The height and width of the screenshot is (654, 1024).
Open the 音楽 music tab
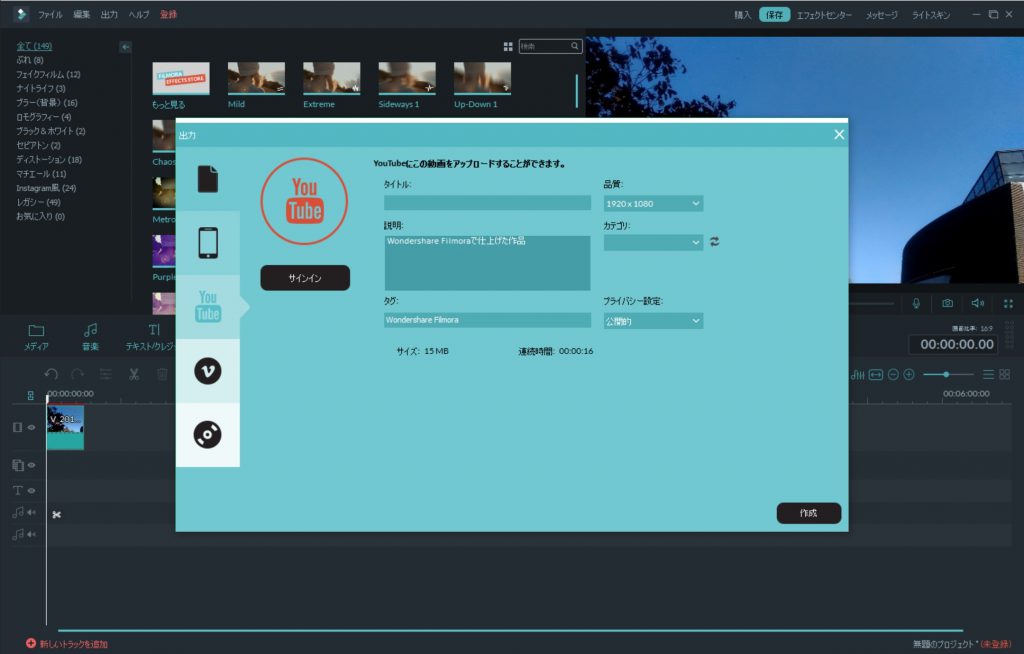click(90, 336)
